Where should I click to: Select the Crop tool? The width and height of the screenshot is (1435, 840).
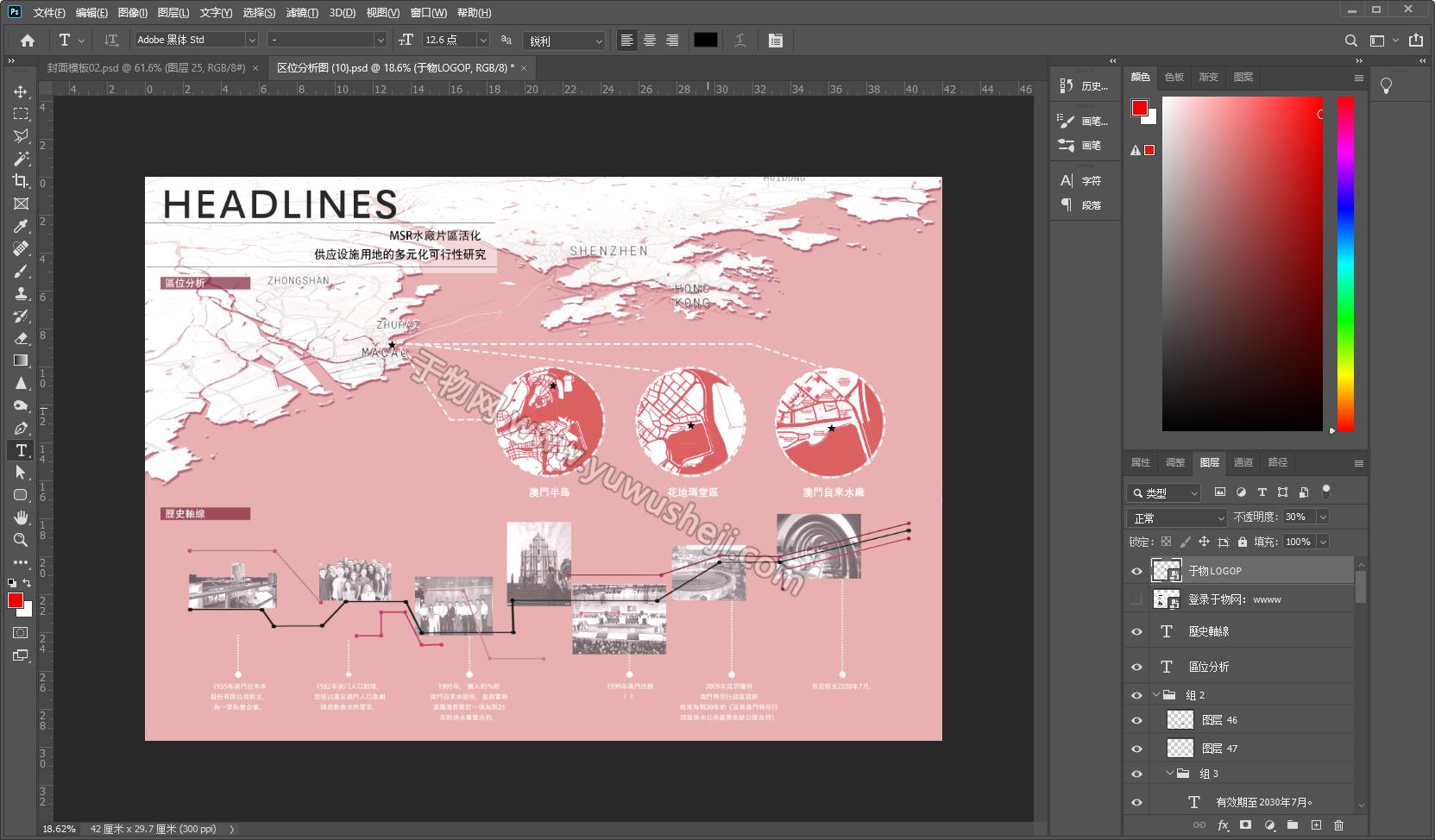pos(21,181)
